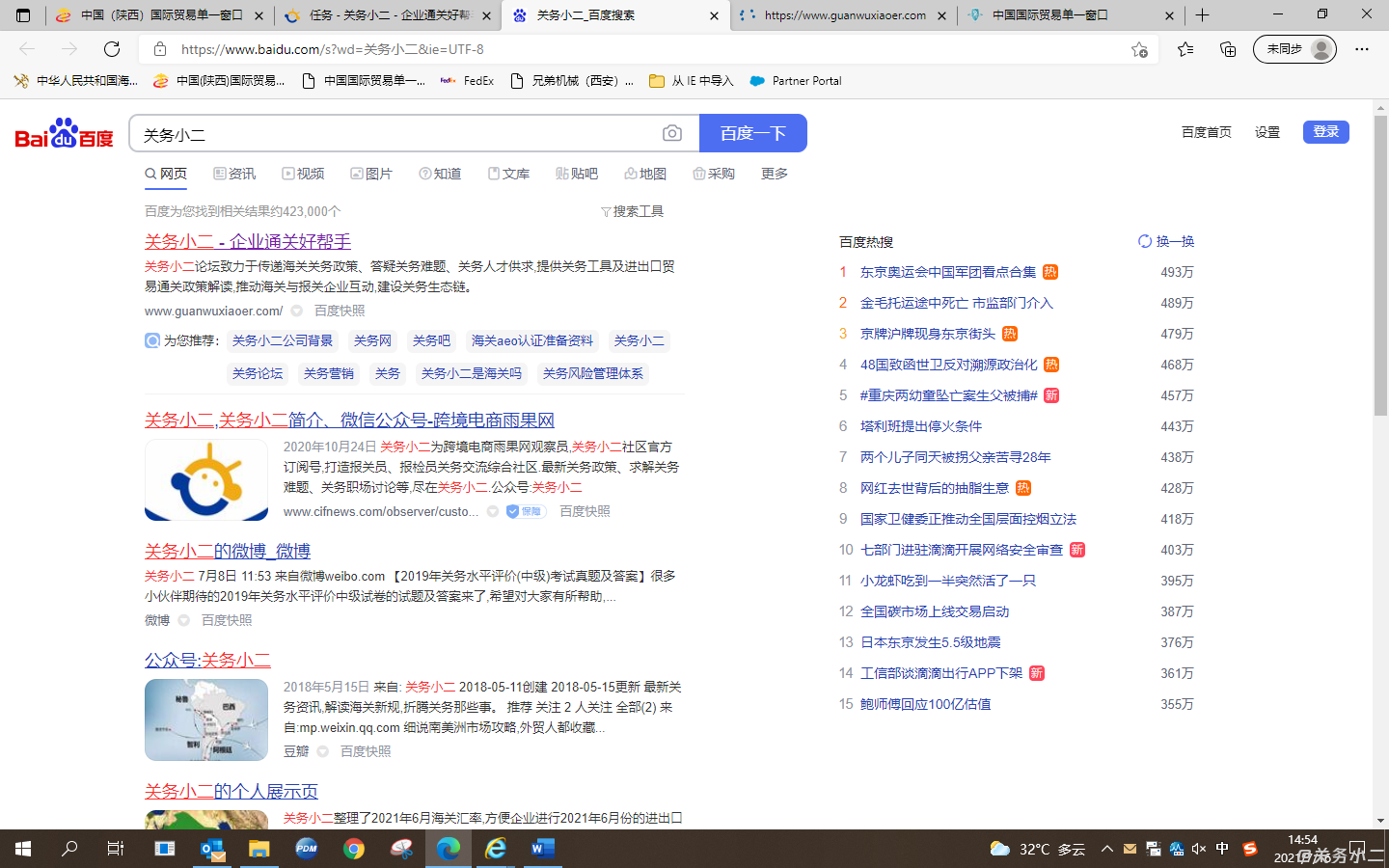Select the 资讯 search category
Image resolution: width=1389 pixels, height=868 pixels.
click(234, 174)
